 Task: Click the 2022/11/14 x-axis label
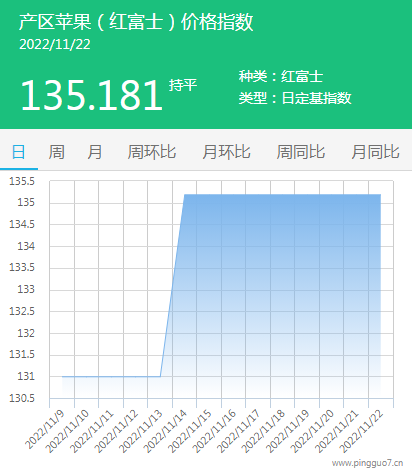pos(165,431)
